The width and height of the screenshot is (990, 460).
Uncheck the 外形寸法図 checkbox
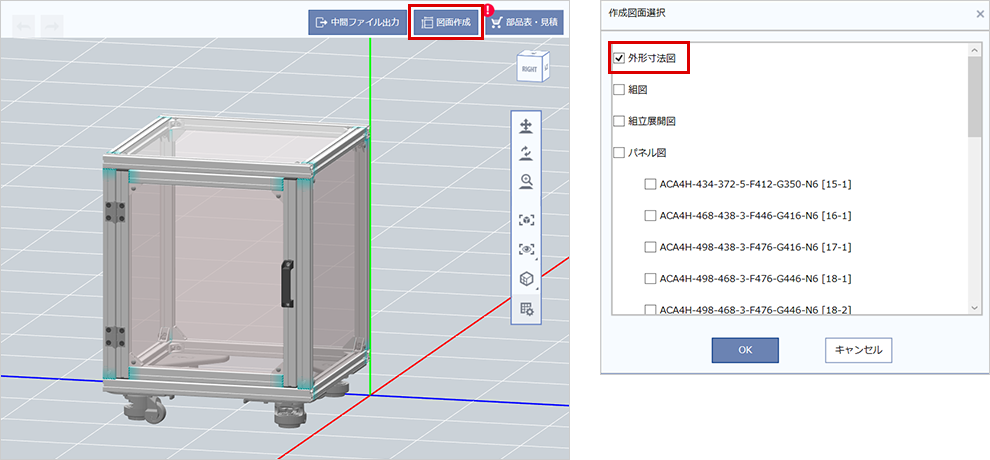pyautogui.click(x=619, y=59)
